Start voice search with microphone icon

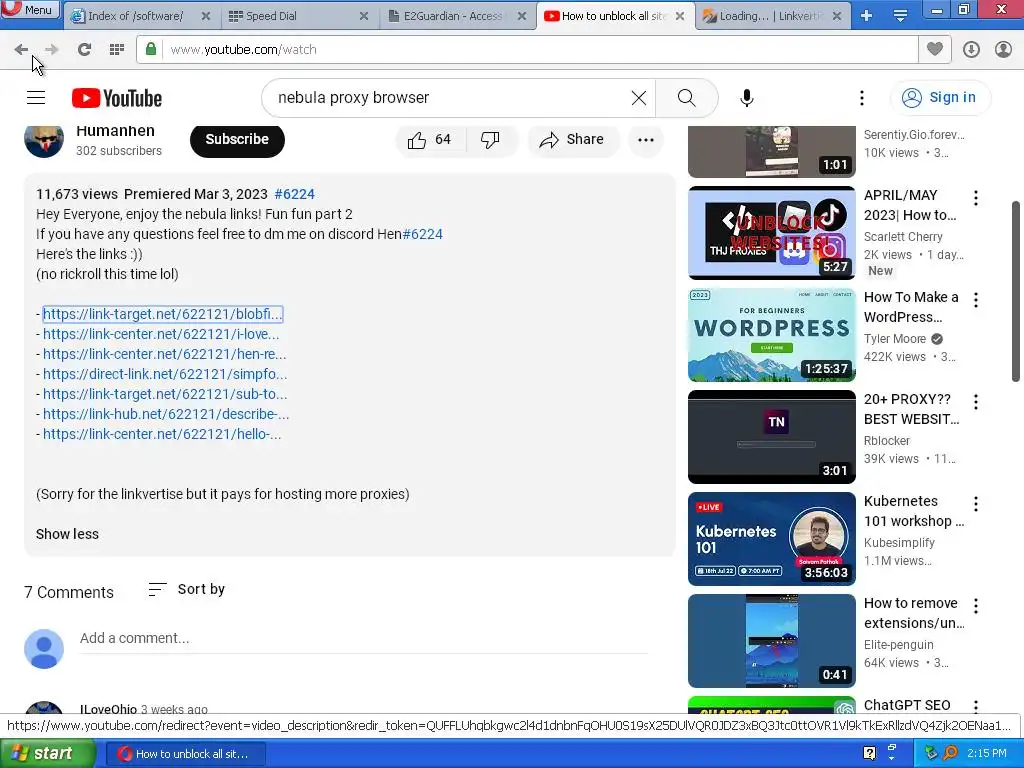[746, 98]
